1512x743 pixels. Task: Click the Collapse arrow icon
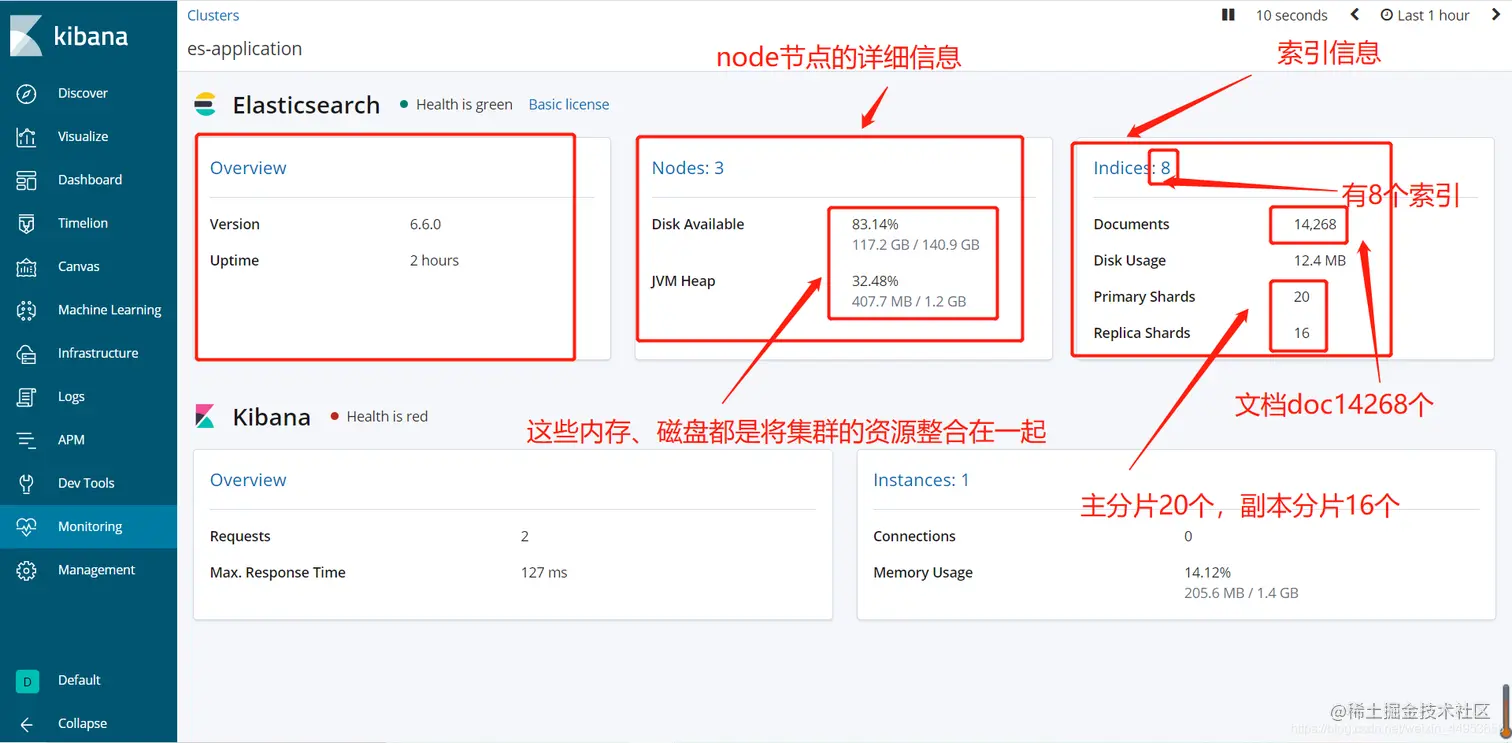pyautogui.click(x=27, y=724)
